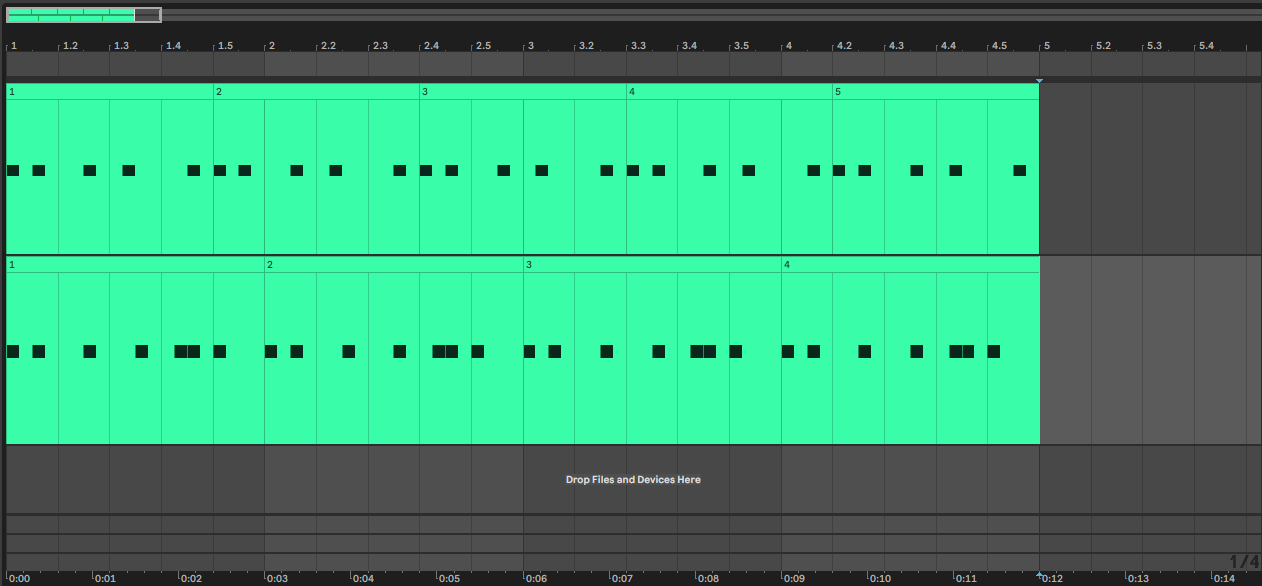This screenshot has width=1262, height=586.
Task: Click empty overview bar right of the thumbnail
Action: tap(700, 15)
